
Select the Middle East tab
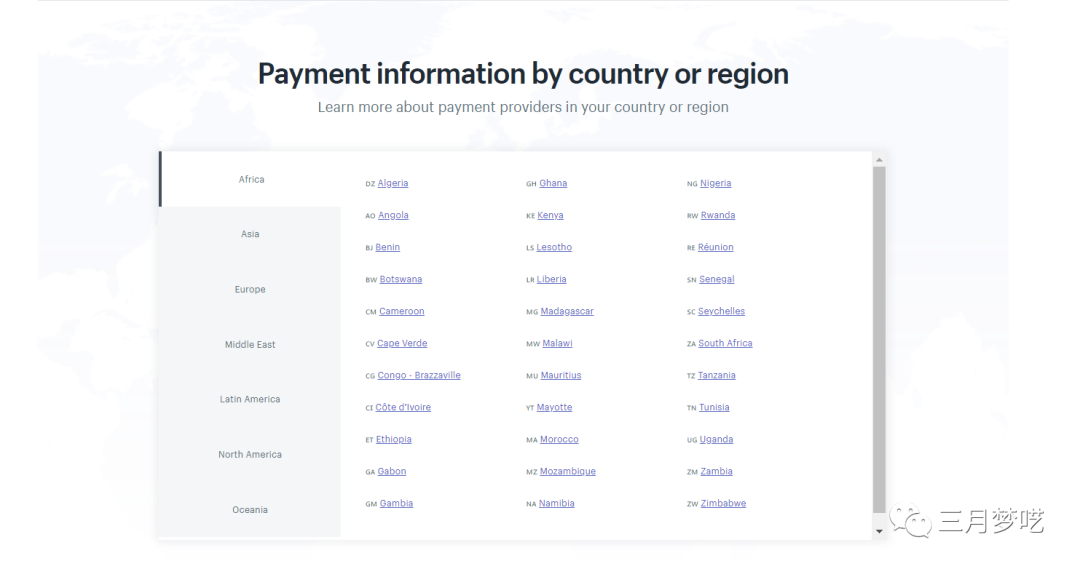250,345
